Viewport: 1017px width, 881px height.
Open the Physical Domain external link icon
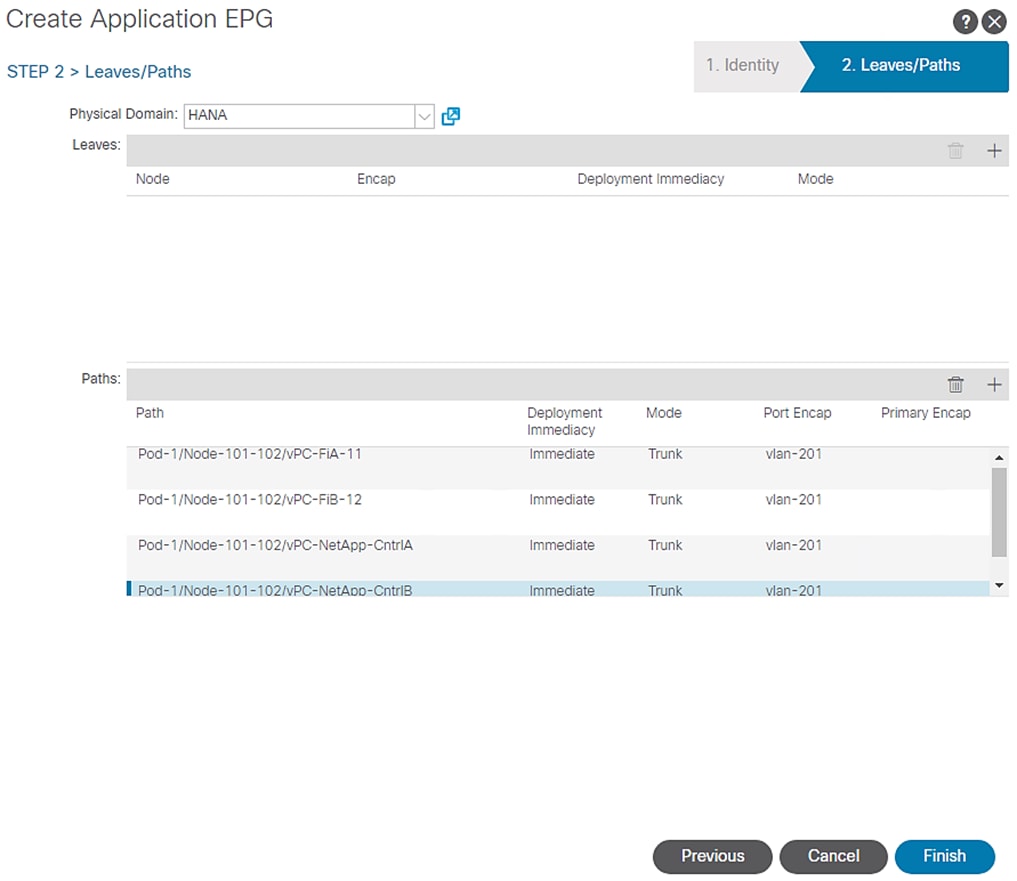451,116
